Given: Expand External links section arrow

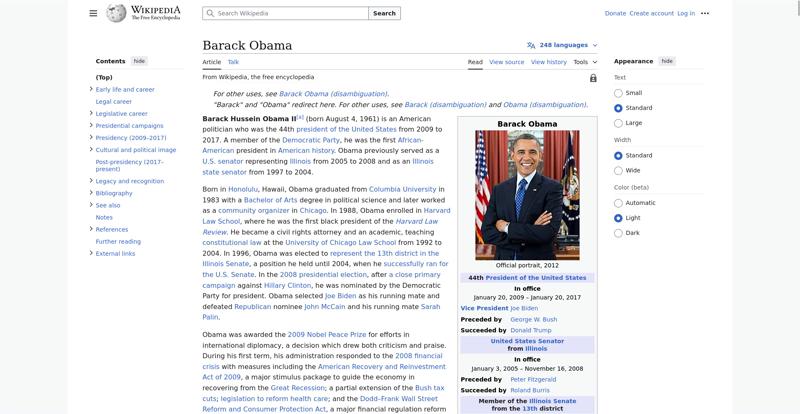Looking at the screenshot, I should [x=91, y=253].
